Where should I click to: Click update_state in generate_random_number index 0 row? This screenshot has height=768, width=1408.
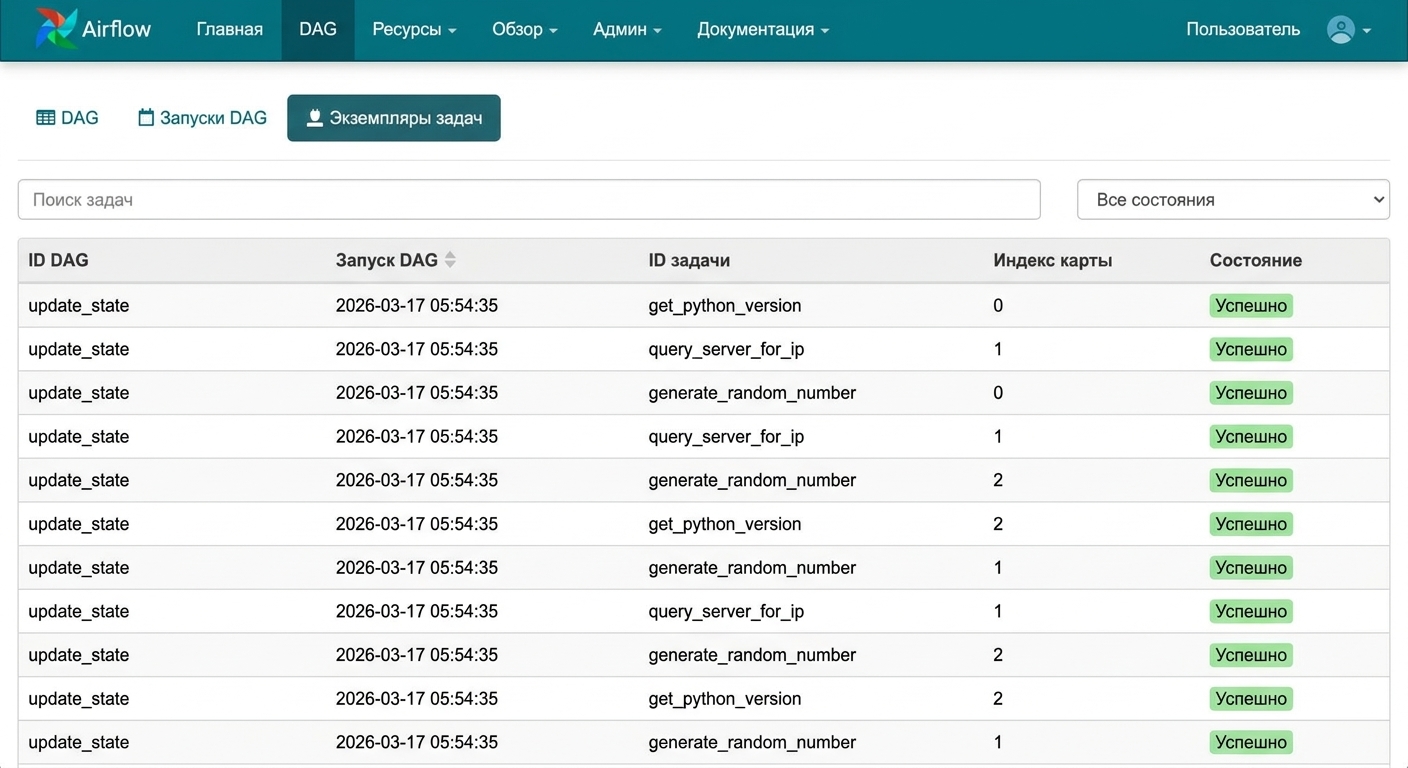pyautogui.click(x=79, y=393)
